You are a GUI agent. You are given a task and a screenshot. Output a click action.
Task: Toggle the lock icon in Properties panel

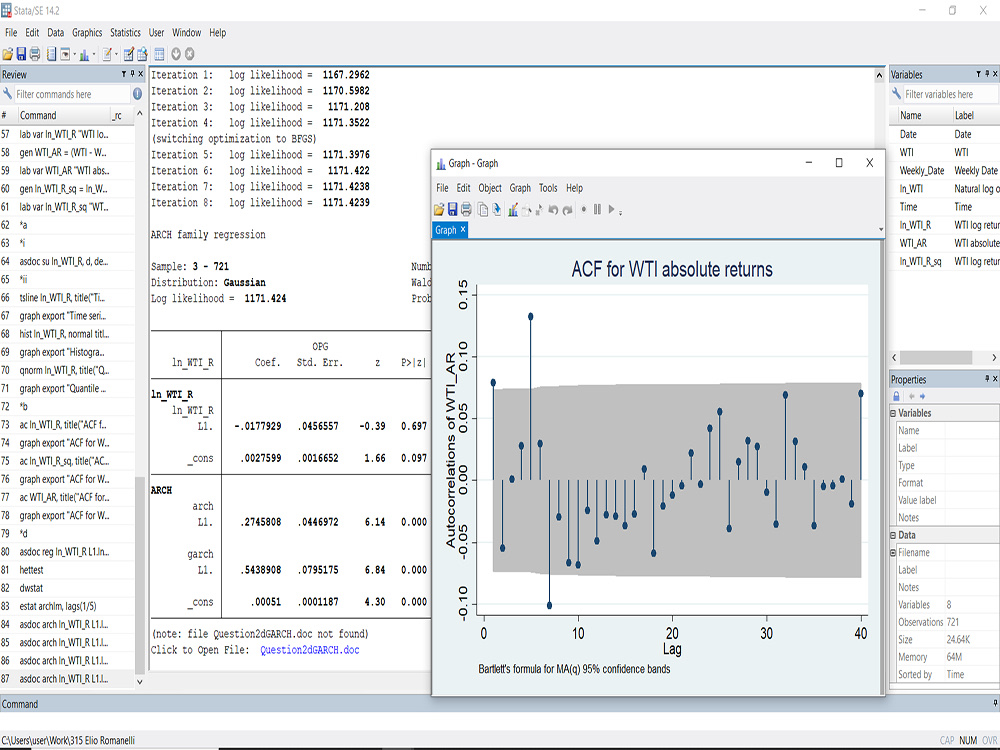896,396
